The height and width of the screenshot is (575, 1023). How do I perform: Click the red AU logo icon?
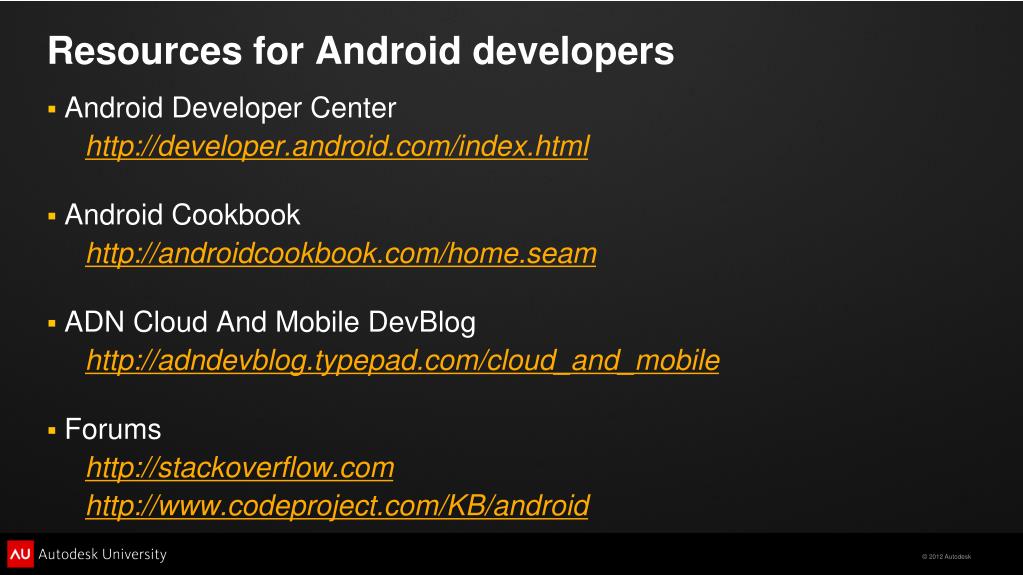tap(20, 554)
